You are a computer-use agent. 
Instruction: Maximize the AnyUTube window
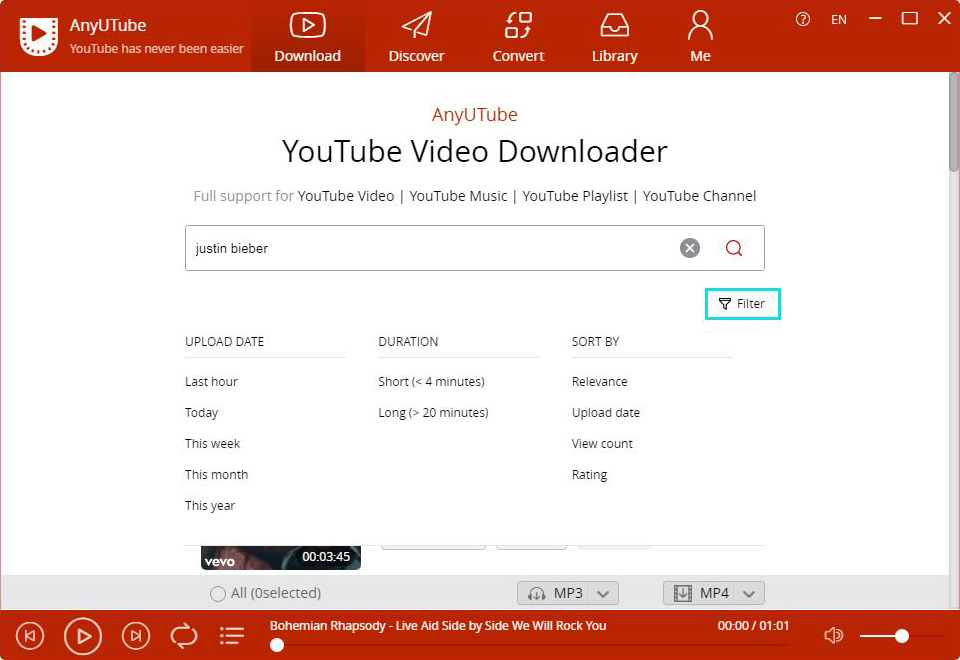(909, 19)
